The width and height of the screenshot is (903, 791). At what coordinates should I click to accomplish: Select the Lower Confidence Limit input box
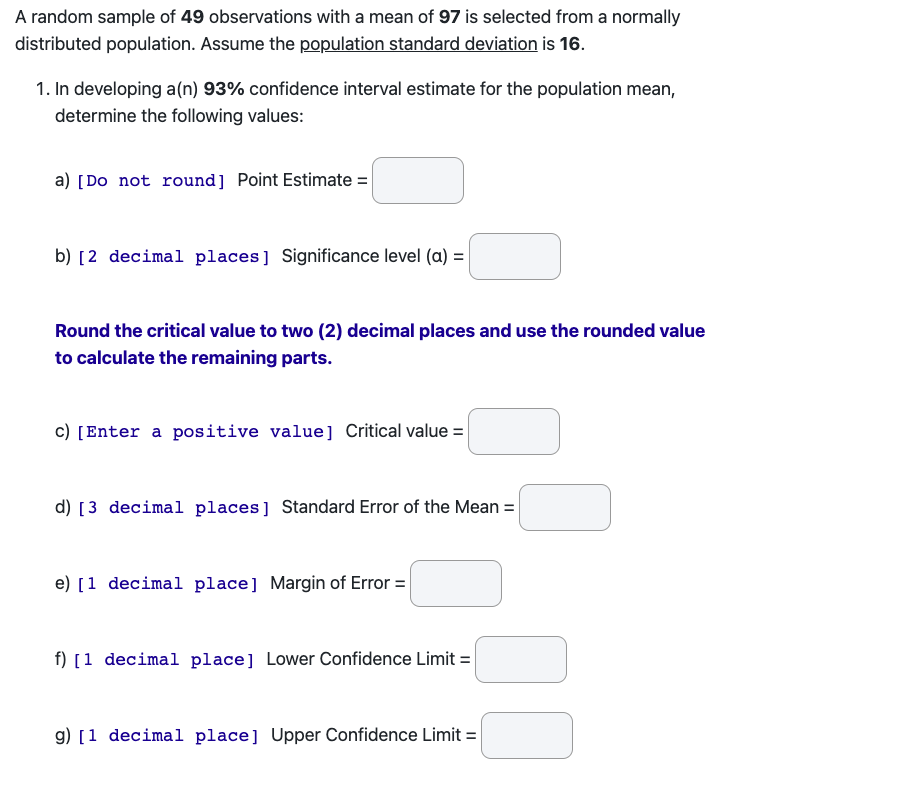click(520, 659)
